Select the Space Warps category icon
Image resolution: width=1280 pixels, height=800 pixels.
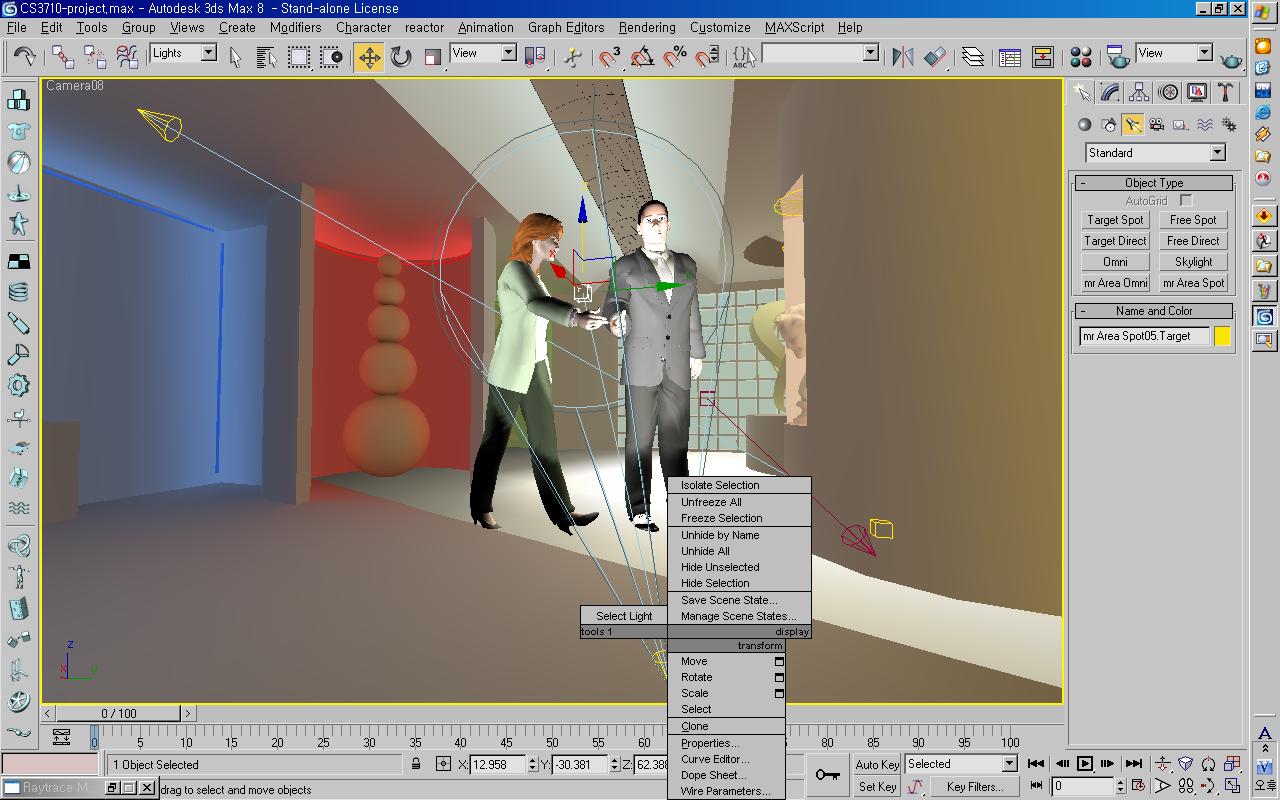click(x=1205, y=125)
